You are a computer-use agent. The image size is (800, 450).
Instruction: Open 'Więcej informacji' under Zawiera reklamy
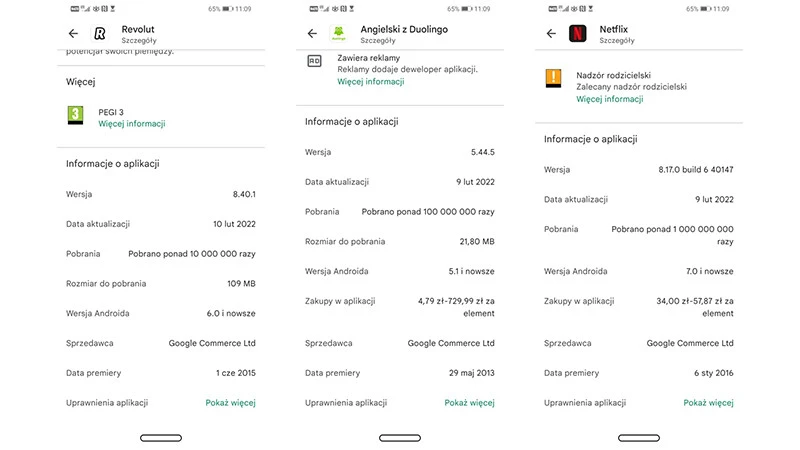pos(371,82)
